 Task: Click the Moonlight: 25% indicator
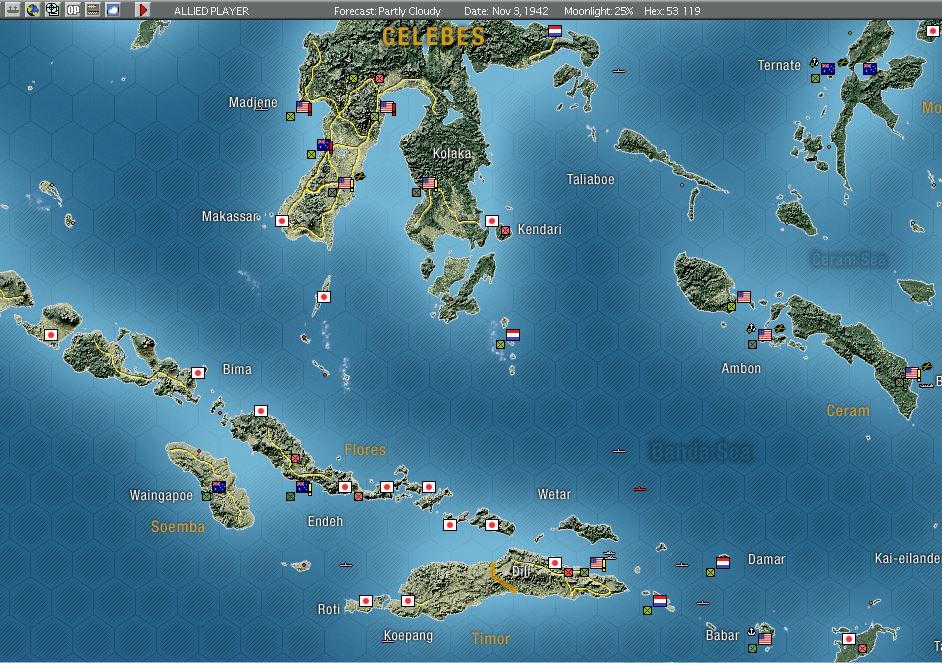tap(598, 11)
